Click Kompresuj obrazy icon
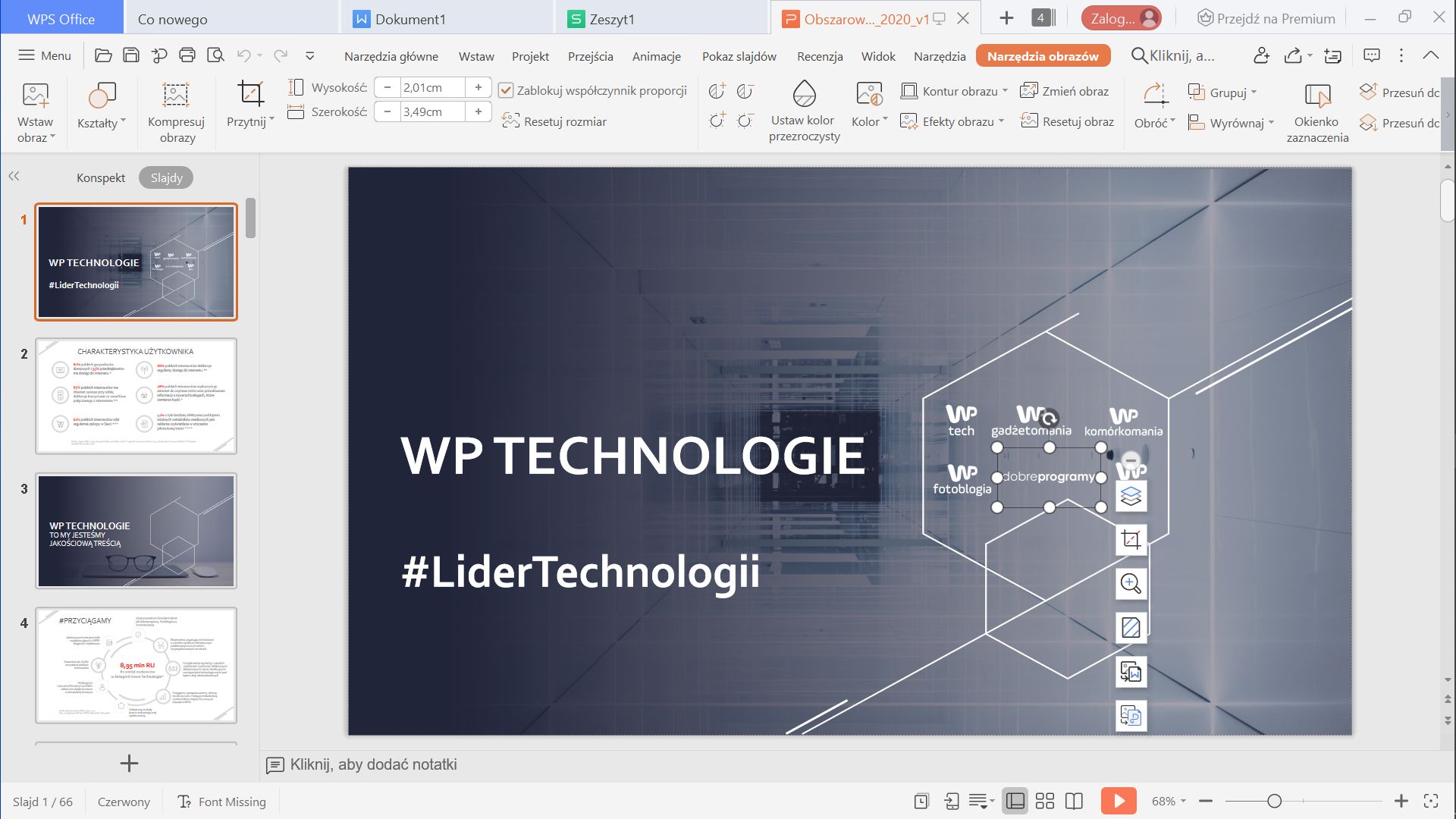Screen dimensions: 1456x819 pos(176,95)
